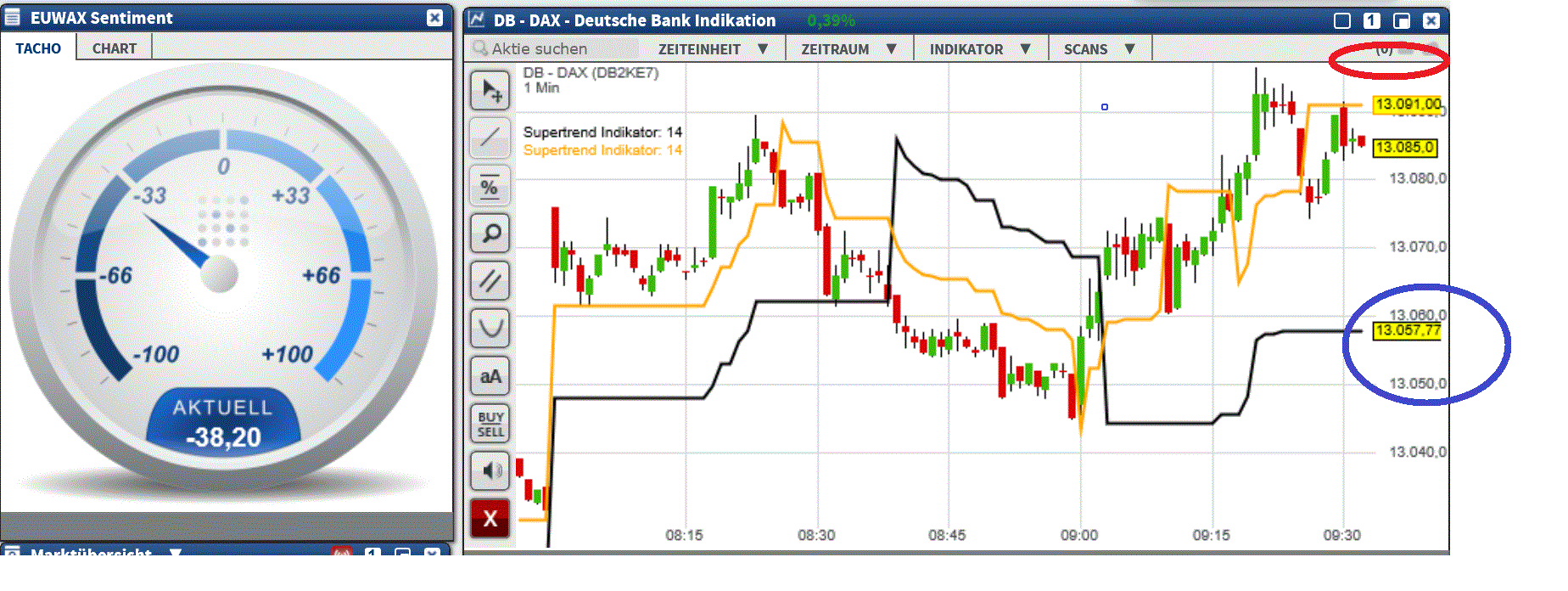1568x591 pixels.
Task: Activate the percent measurement tool
Action: (x=490, y=186)
